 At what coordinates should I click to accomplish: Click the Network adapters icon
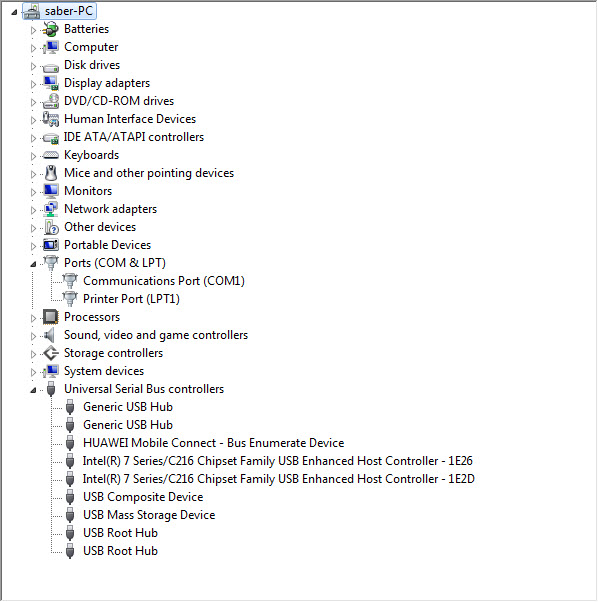pos(51,209)
